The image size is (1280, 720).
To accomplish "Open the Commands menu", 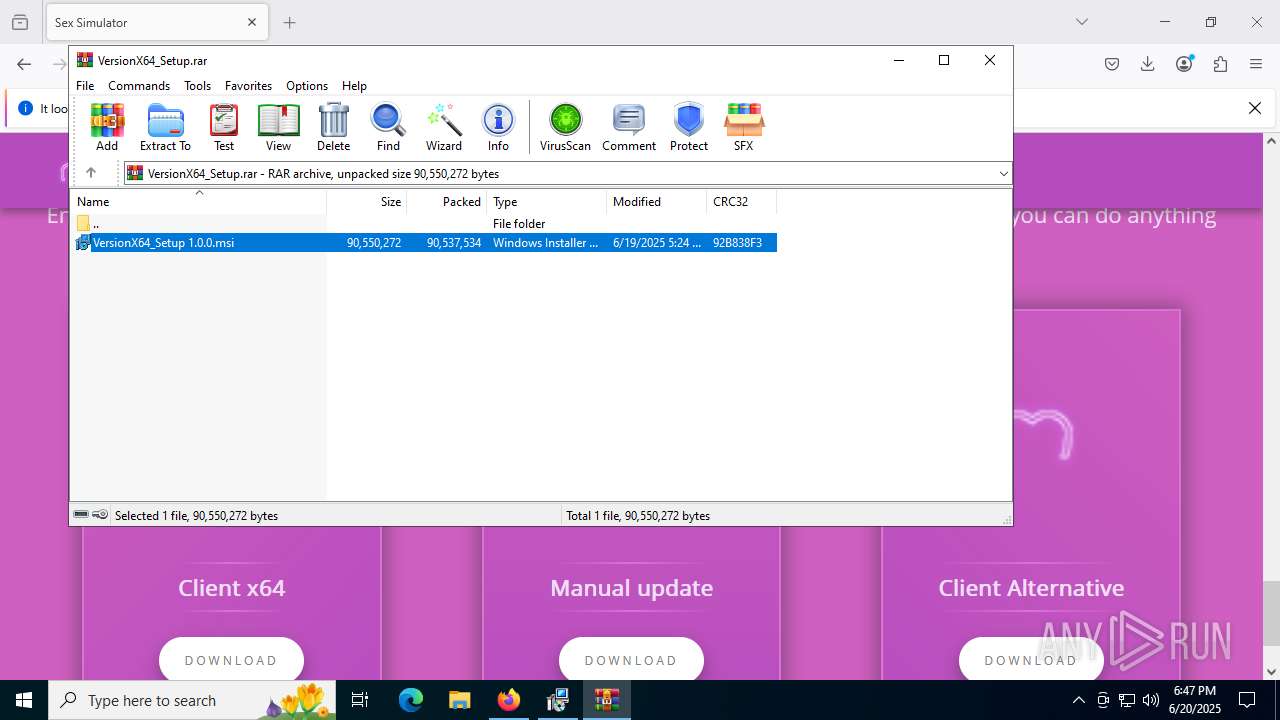I will click(x=139, y=86).
